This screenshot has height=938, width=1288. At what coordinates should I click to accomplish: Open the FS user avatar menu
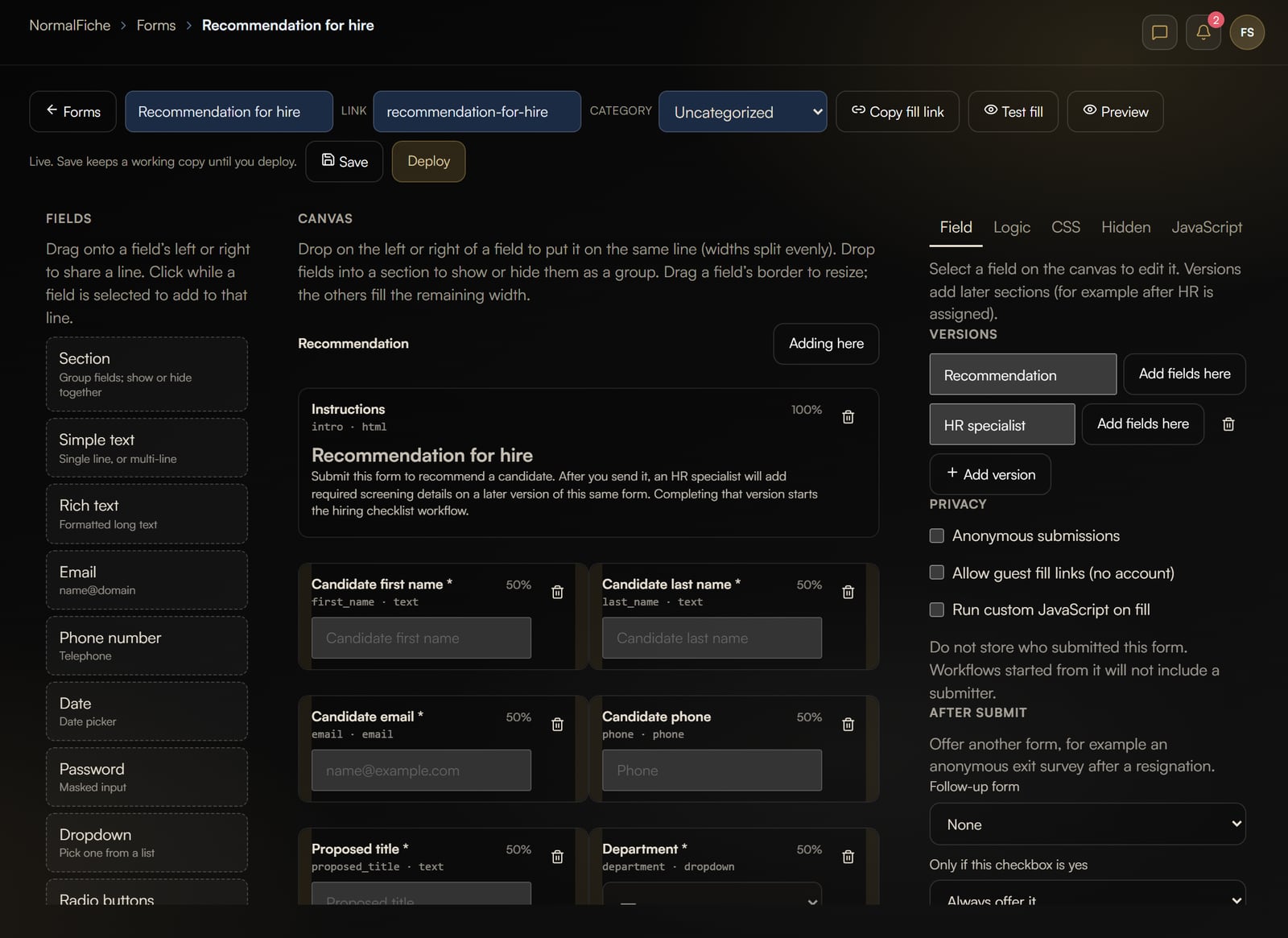[x=1247, y=32]
